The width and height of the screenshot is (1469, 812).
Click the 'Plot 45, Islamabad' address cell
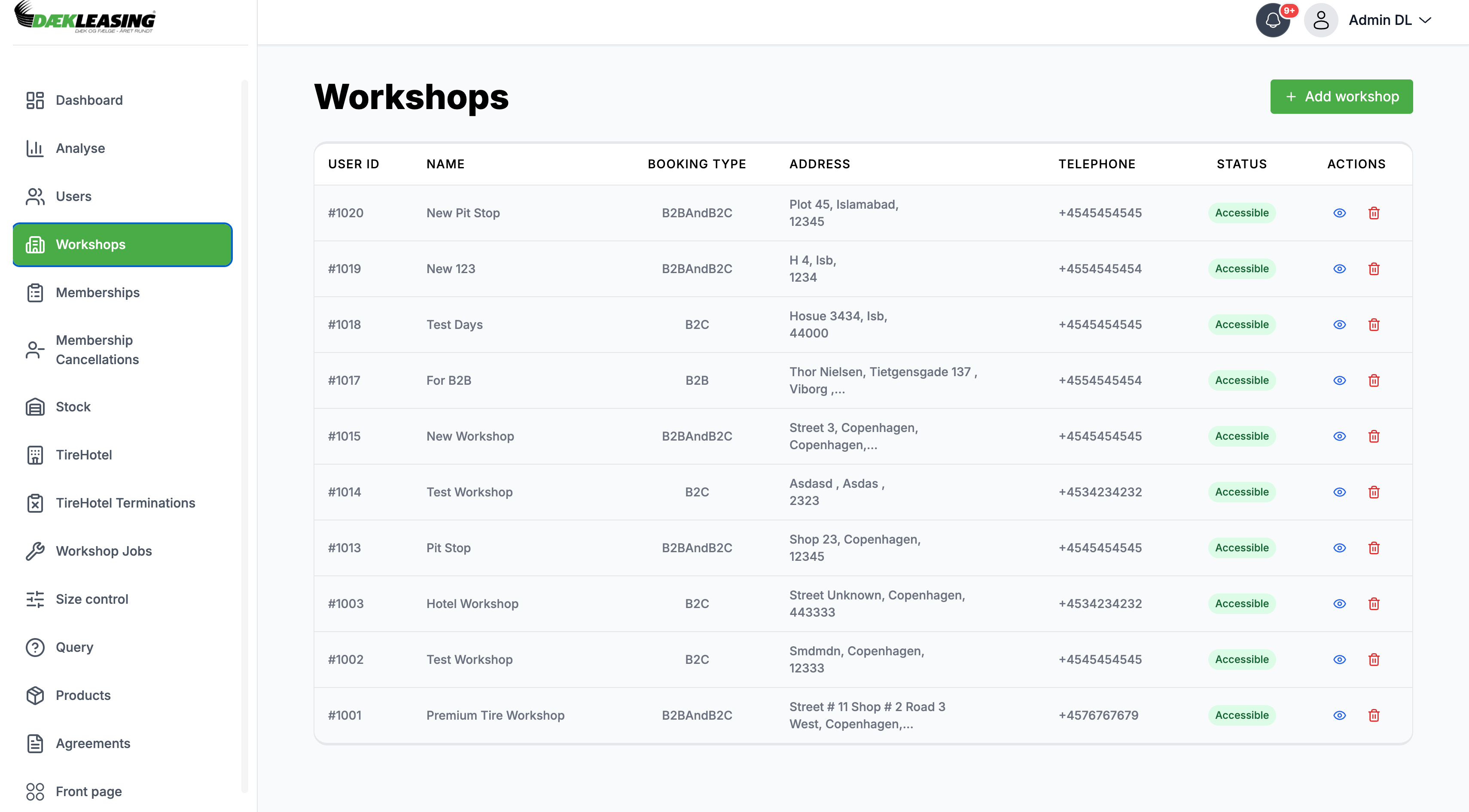click(844, 213)
